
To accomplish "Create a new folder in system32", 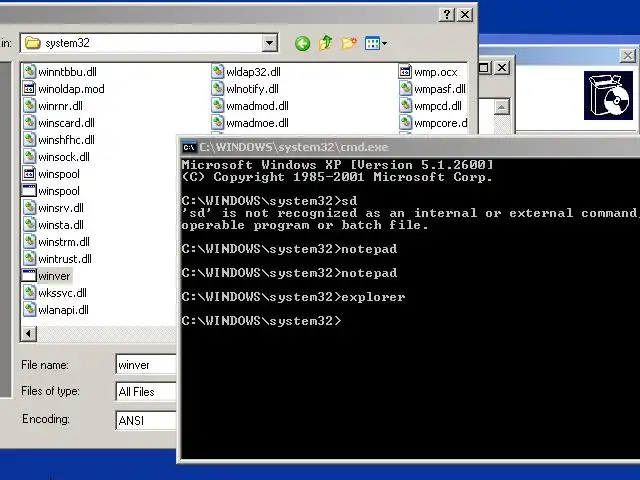I will 349,43.
